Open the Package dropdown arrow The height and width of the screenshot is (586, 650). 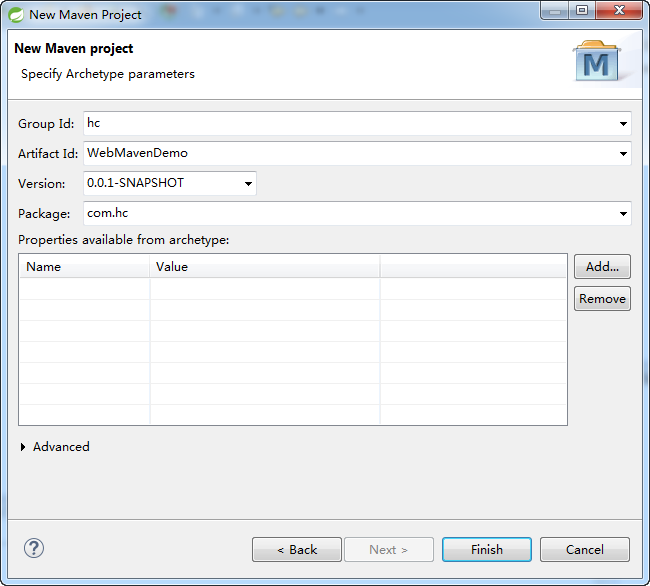point(623,214)
